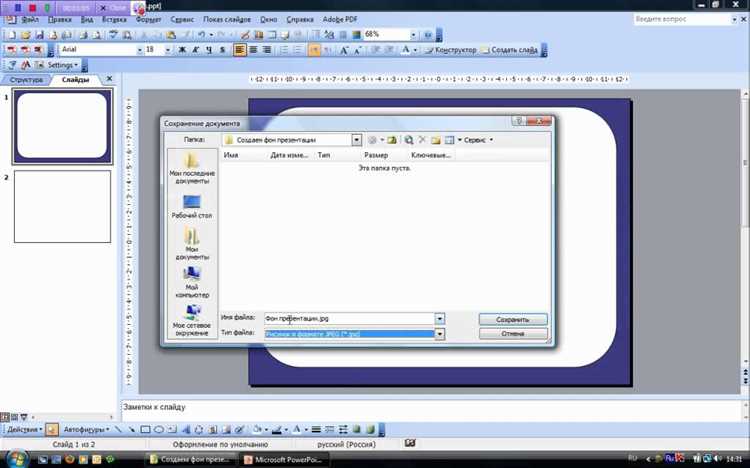Select the Line tool in drawing toolbar
750x468 pixels.
click(118, 429)
